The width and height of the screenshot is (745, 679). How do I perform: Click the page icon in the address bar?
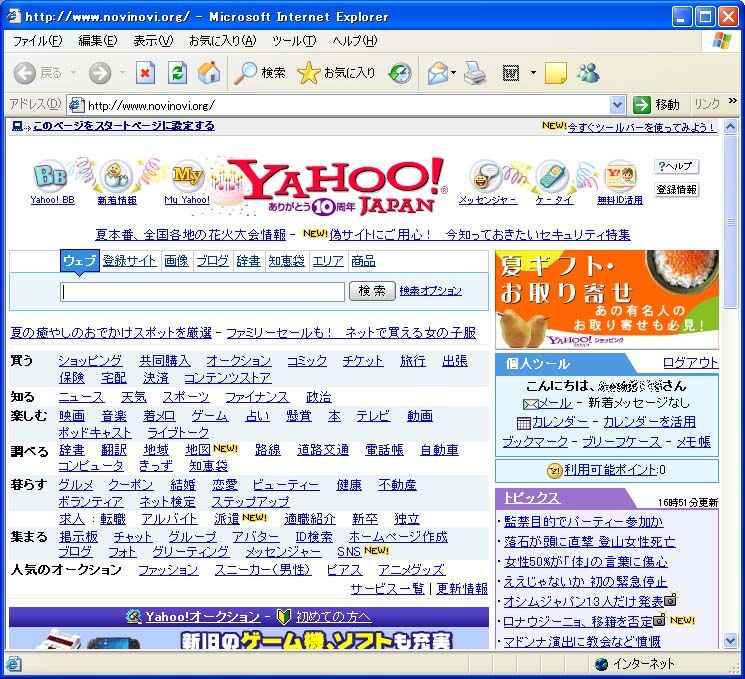point(76,105)
